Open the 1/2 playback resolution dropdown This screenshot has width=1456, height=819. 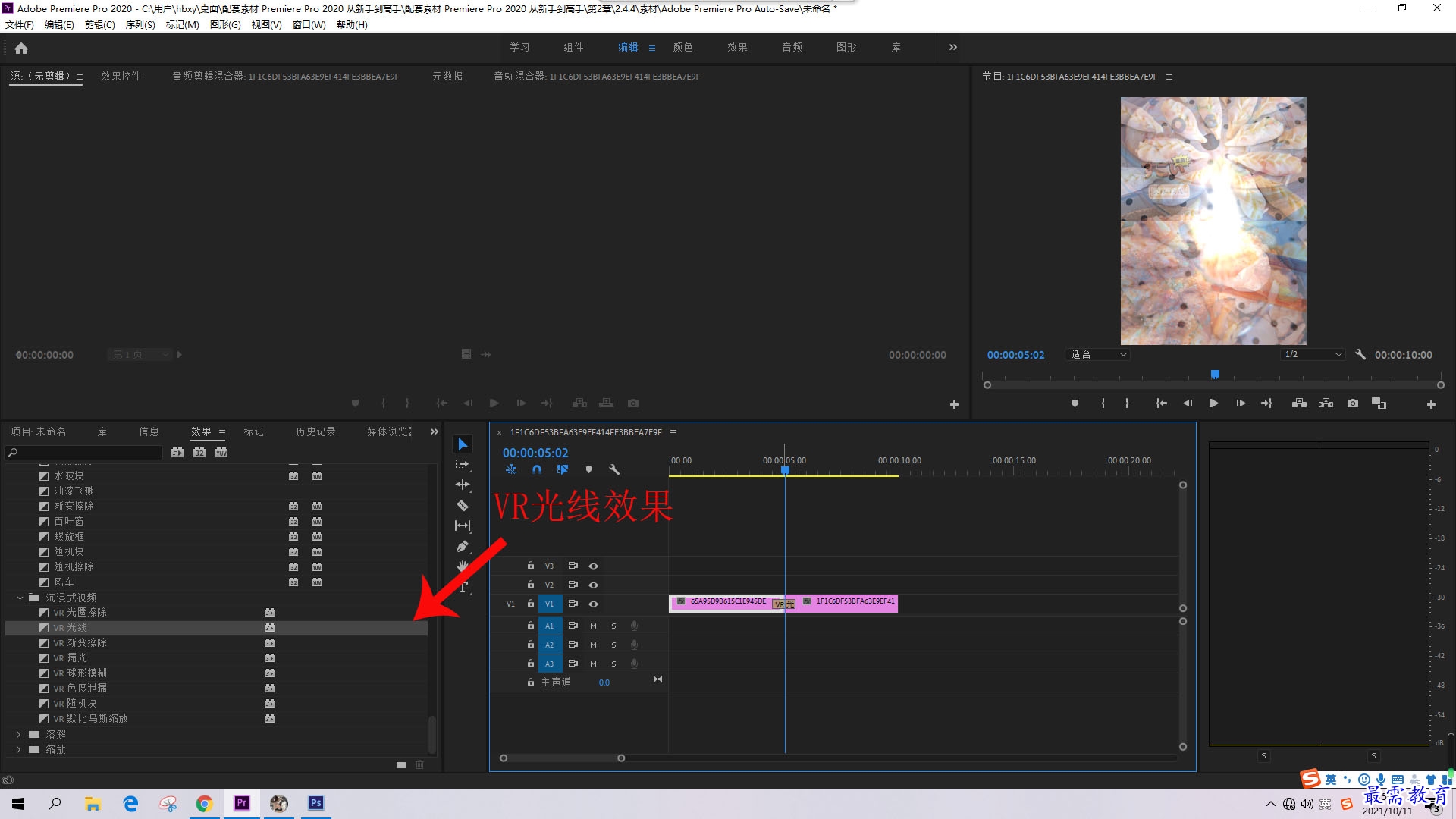[1313, 355]
